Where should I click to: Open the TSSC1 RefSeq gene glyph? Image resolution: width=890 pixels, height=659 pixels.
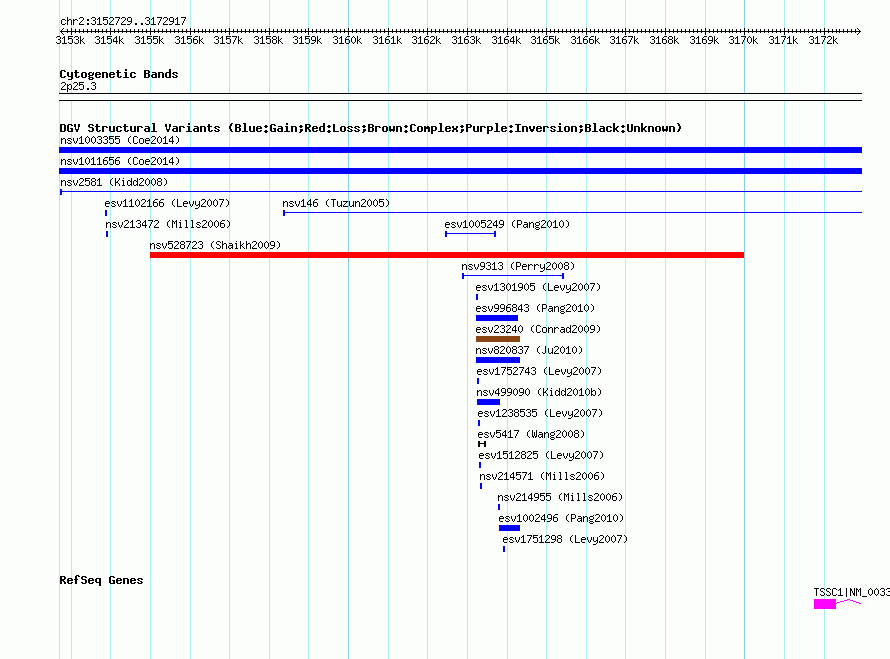click(824, 604)
